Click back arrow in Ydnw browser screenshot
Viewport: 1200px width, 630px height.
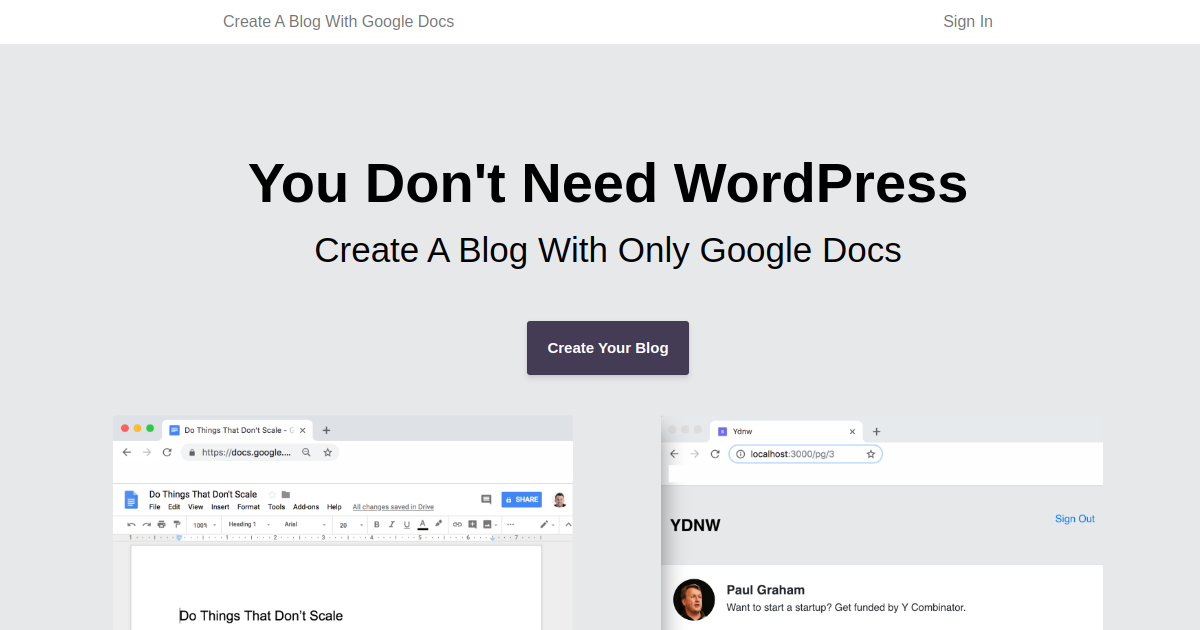coord(674,454)
